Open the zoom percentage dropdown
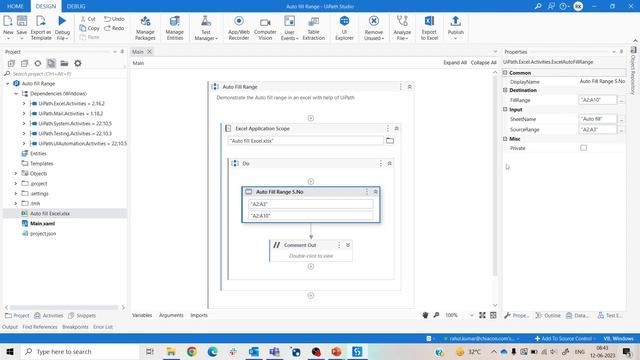The width and height of the screenshot is (640, 360). tap(471, 315)
